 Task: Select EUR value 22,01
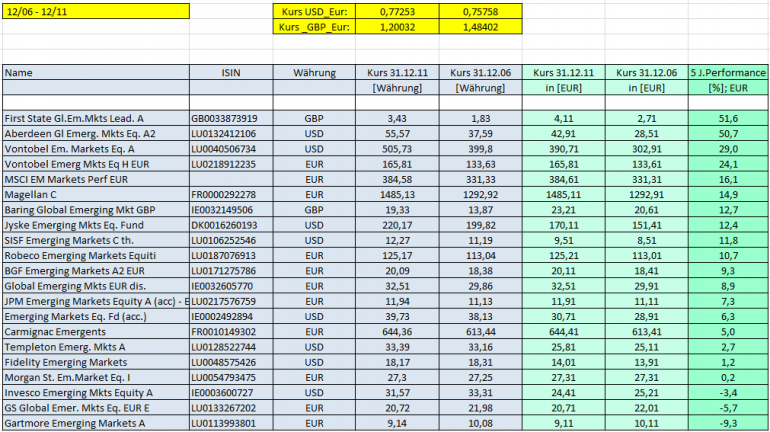tap(647, 407)
